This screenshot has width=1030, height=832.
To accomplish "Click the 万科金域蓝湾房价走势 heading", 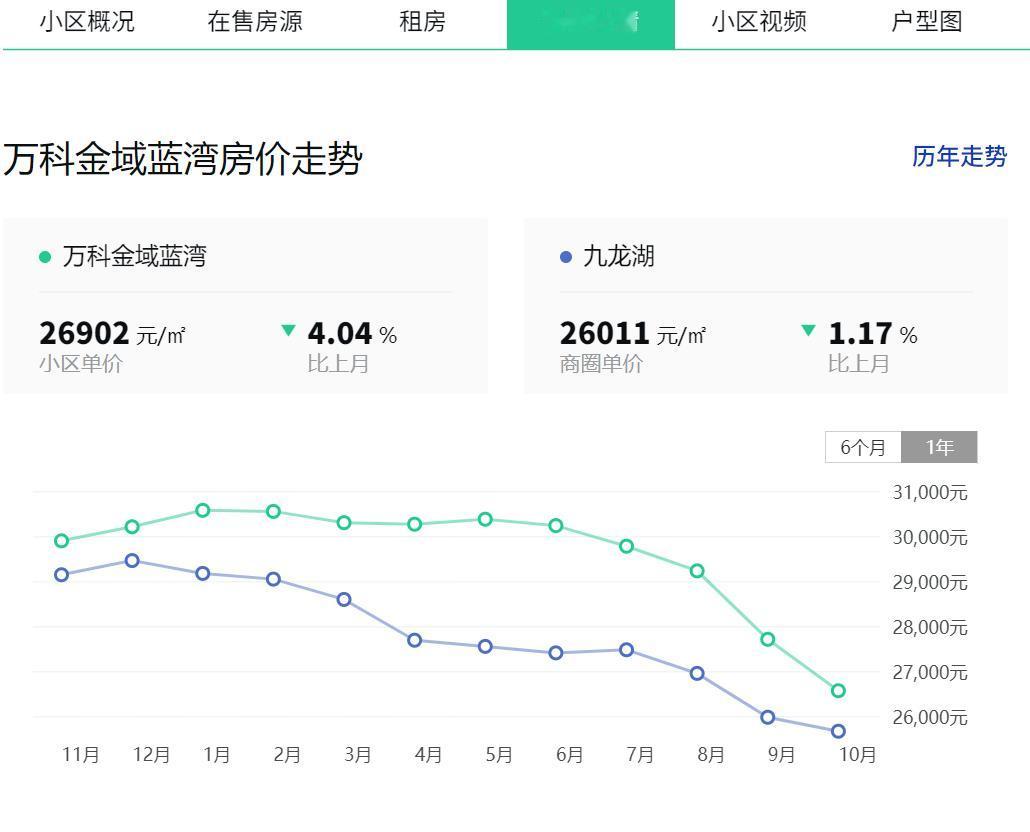I will 183,159.
